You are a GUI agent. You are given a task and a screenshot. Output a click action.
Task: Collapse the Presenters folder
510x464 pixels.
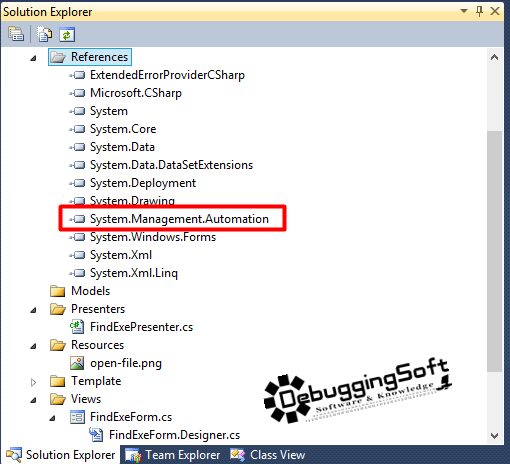pyautogui.click(x=33, y=310)
